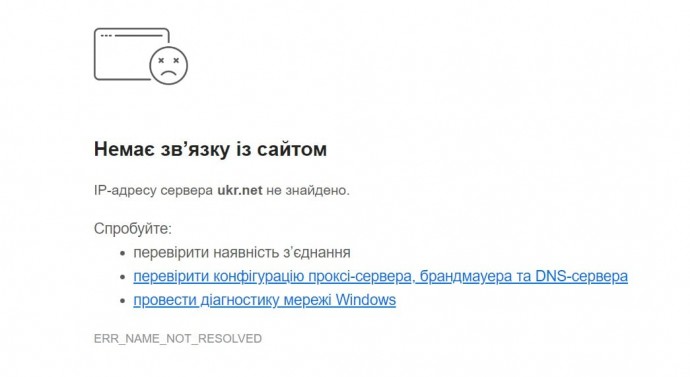
Task: Click the address bar line in window icon
Action: coord(139,36)
